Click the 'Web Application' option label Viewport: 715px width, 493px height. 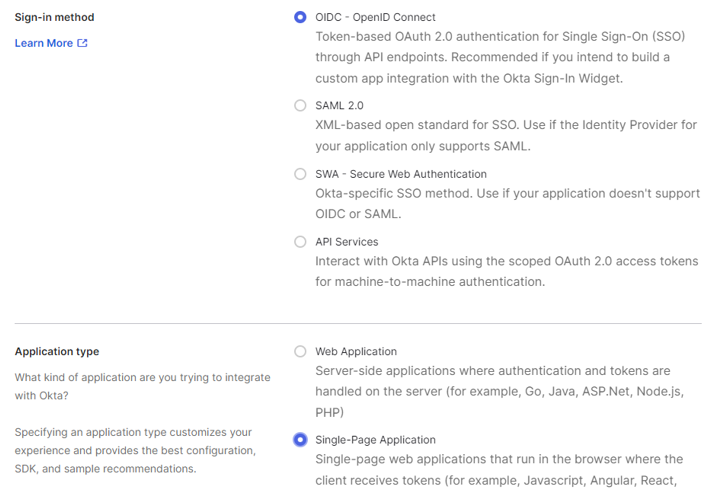click(356, 351)
